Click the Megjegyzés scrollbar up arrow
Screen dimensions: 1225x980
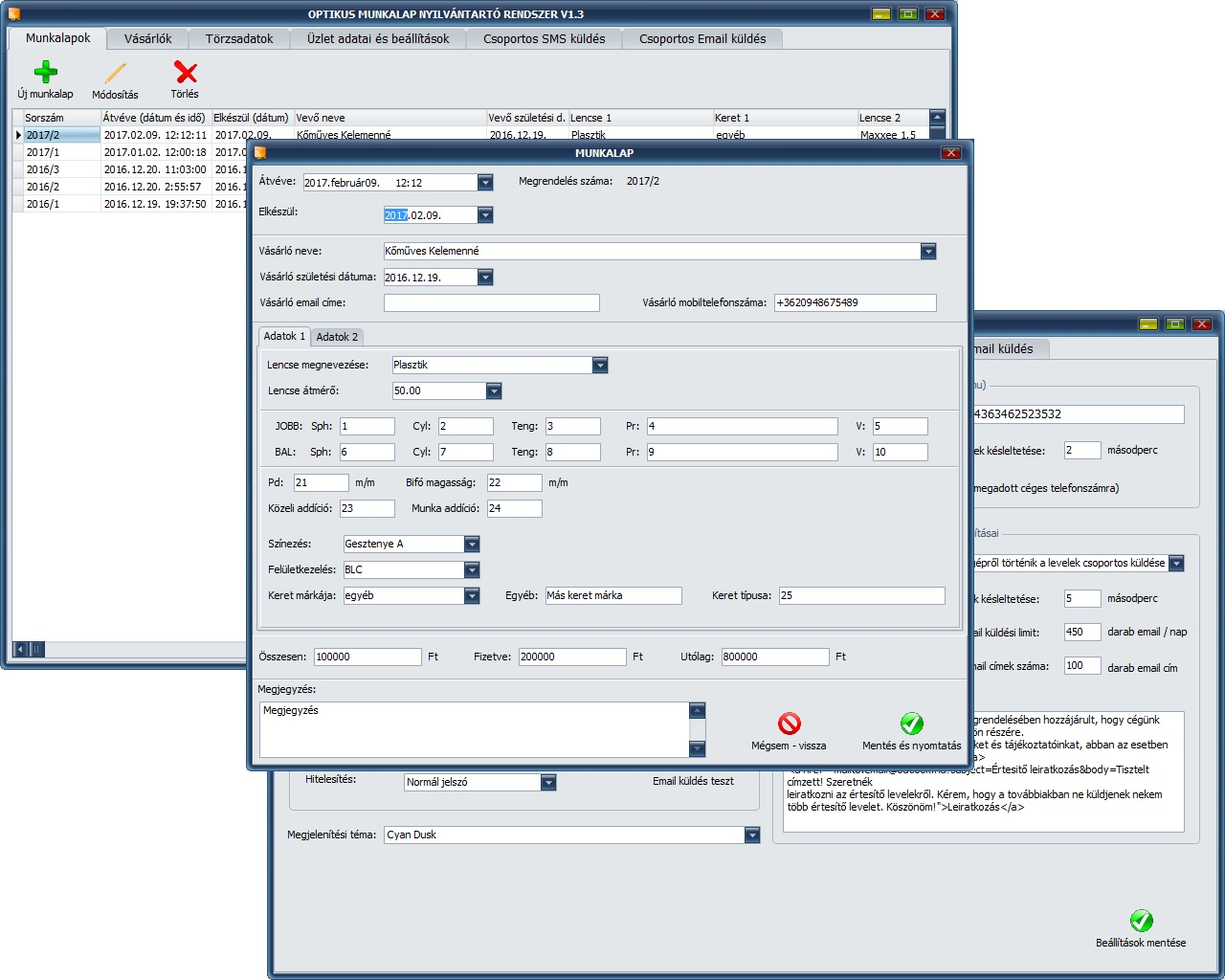point(698,710)
